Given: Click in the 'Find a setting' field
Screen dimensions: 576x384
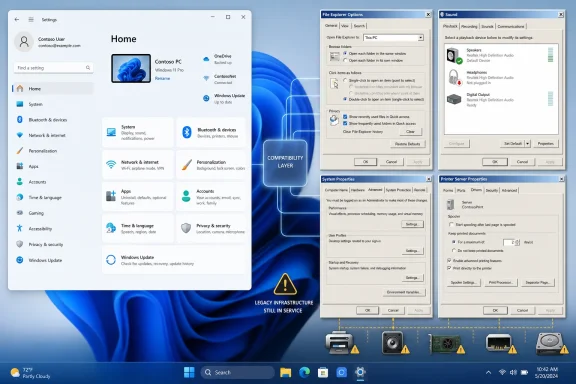Looking at the screenshot, I should point(53,68).
